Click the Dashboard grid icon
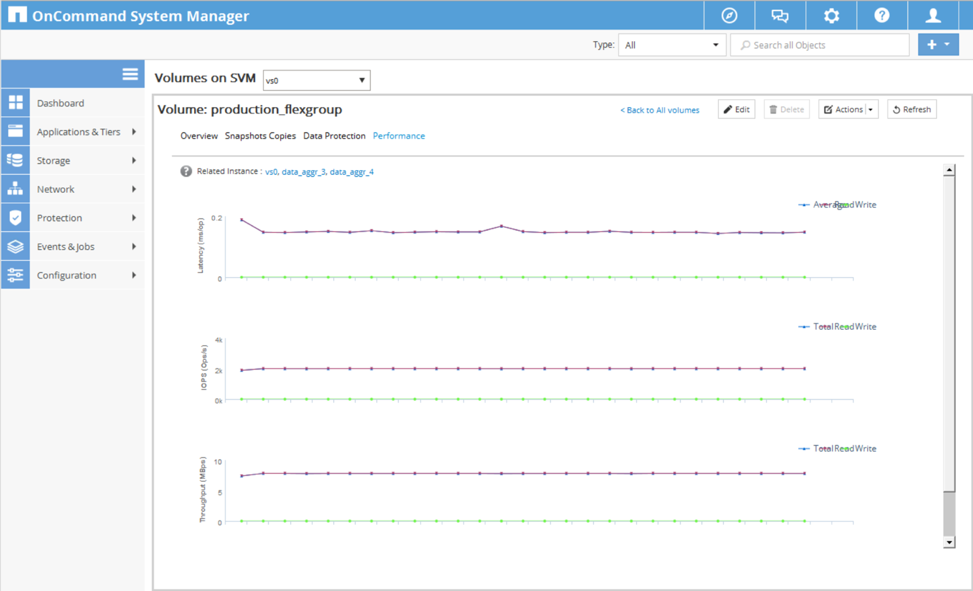The image size is (973, 591). [16, 103]
